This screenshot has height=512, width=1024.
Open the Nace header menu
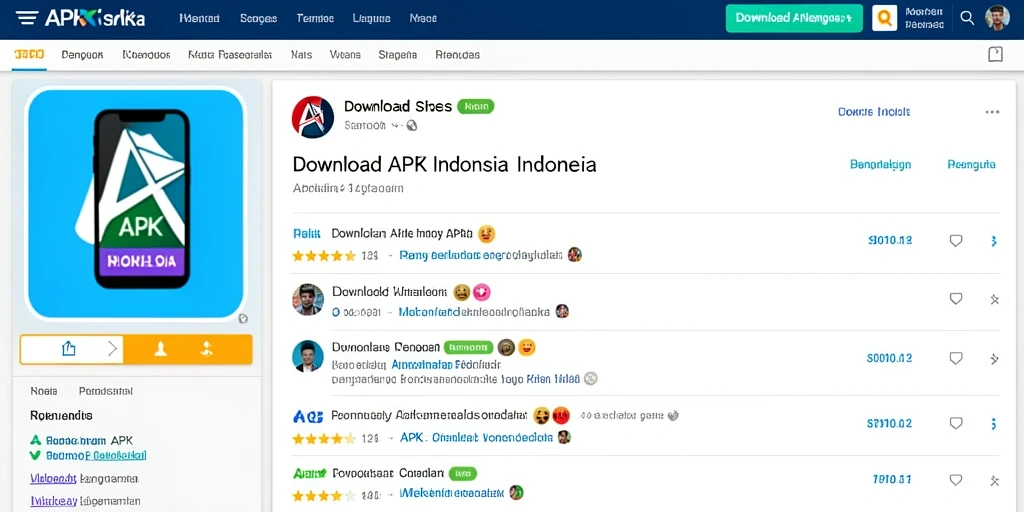click(x=423, y=18)
